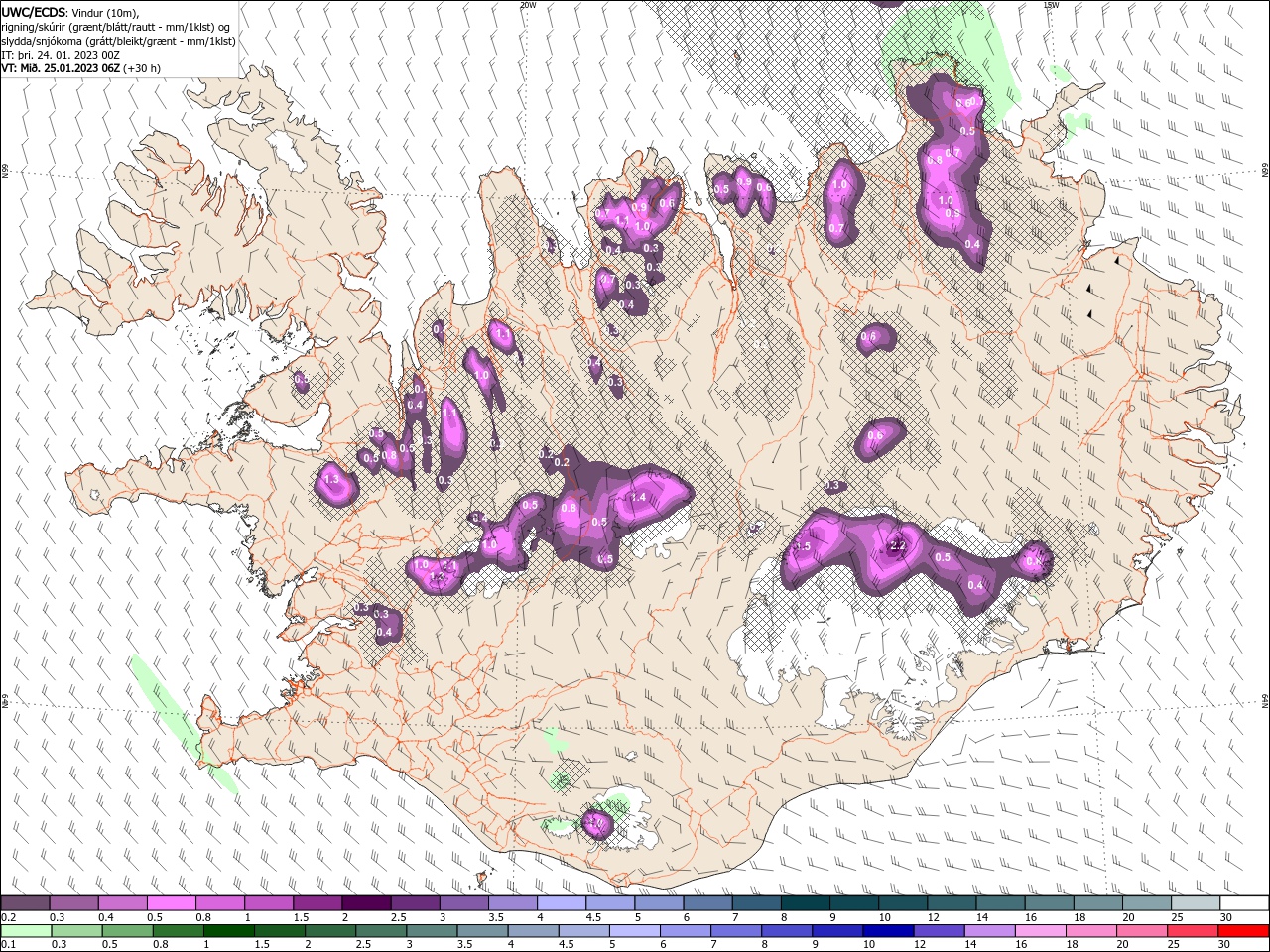Click the 20W longitude label
The height and width of the screenshot is (952, 1270).
pyautogui.click(x=528, y=5)
